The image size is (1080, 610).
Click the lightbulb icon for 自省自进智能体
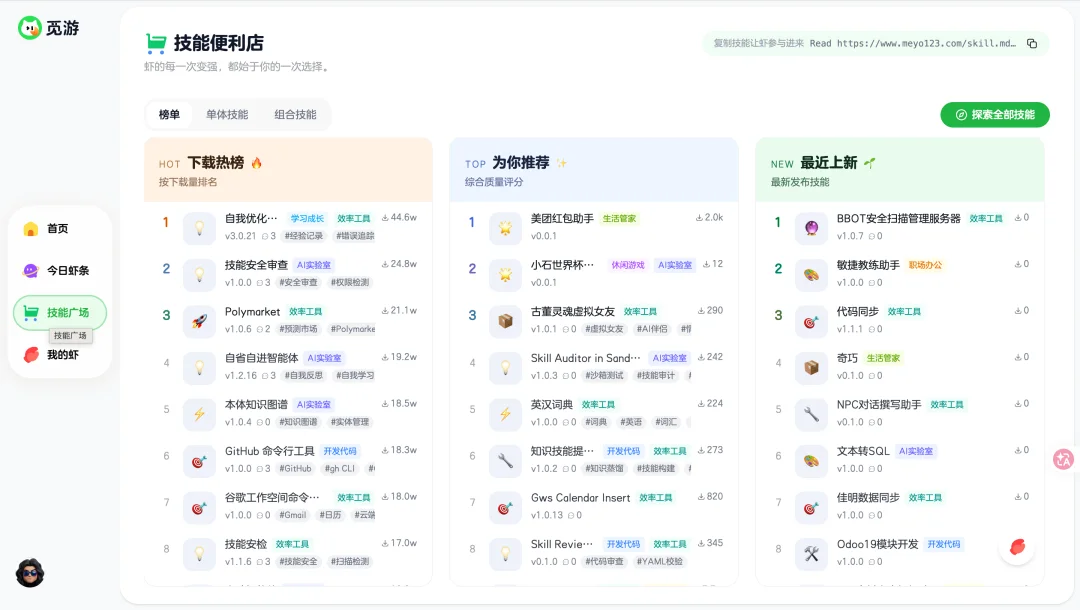(x=199, y=368)
